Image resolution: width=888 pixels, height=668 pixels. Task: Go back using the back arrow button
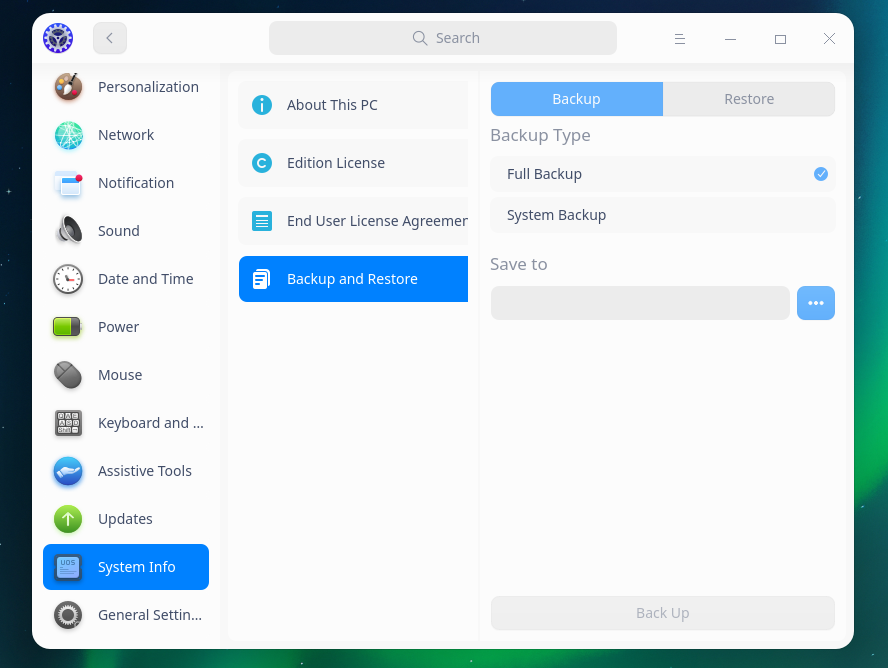[110, 38]
